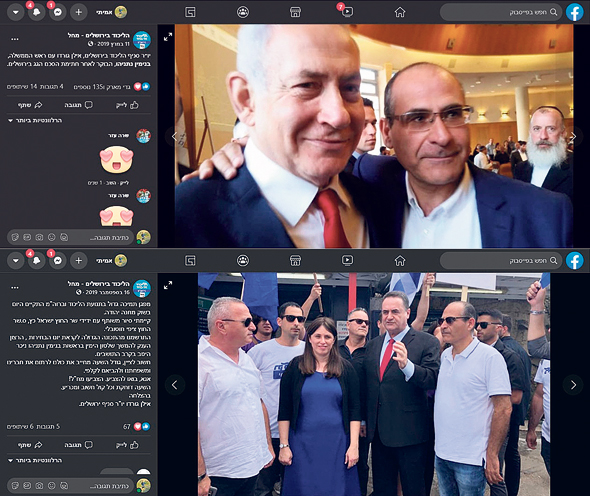This screenshot has width=590, height=496.
Task: Go to previous photo from group photo
Action: (x=175, y=385)
